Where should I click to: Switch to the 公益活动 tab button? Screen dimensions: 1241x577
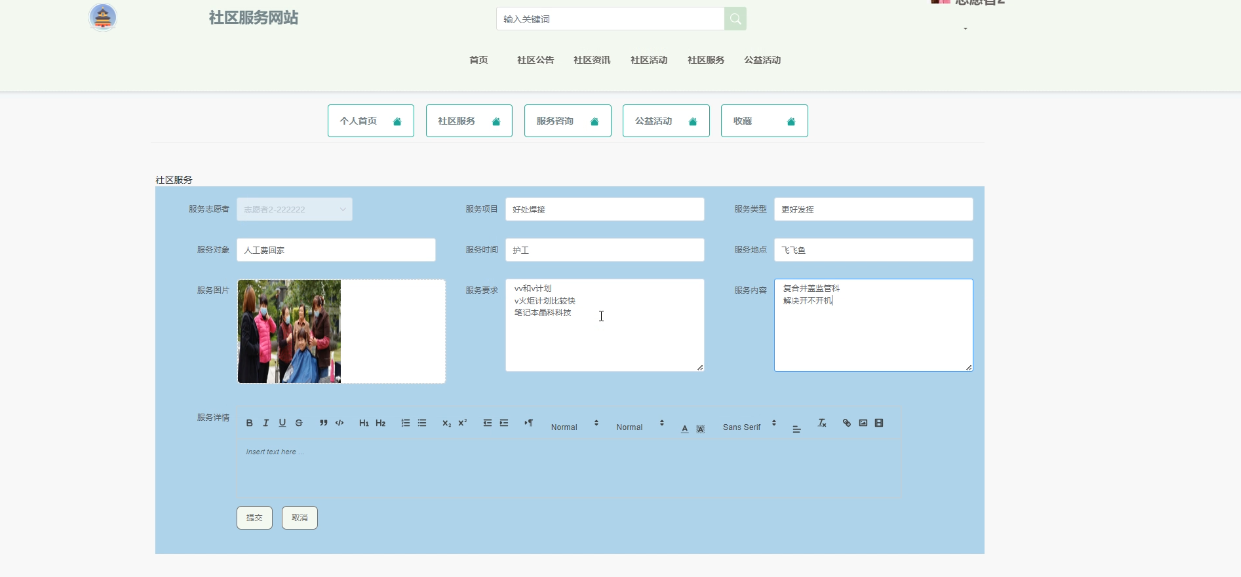click(666, 121)
